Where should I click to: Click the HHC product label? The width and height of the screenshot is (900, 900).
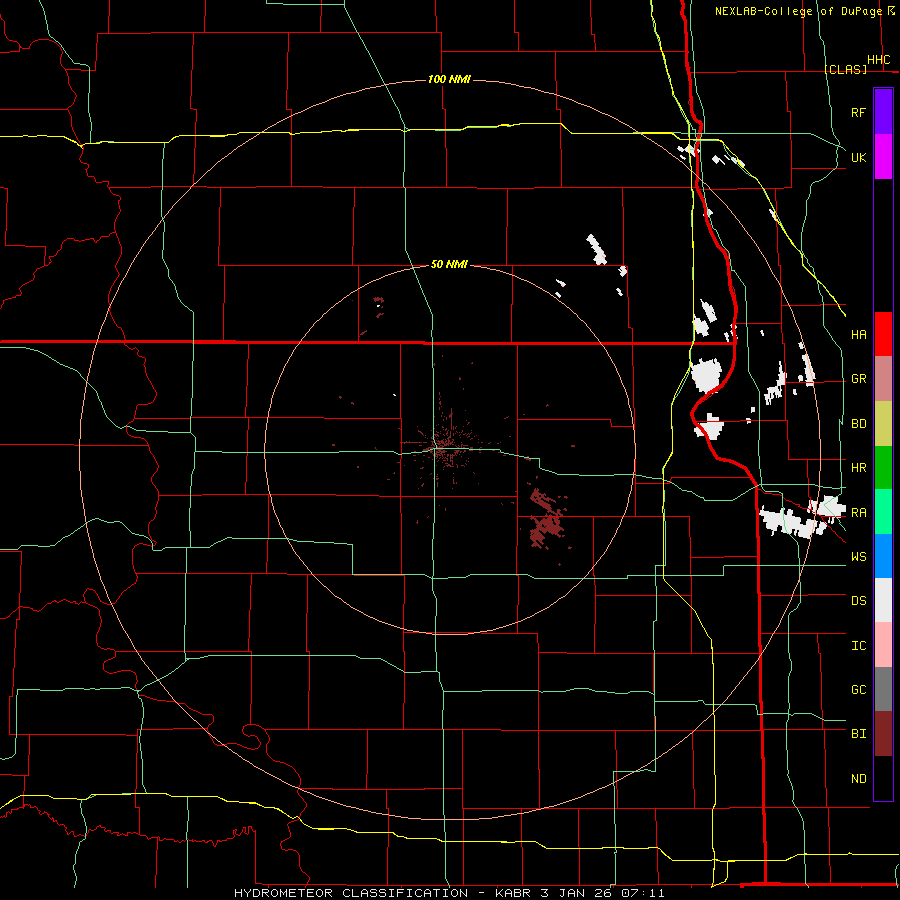[878, 60]
